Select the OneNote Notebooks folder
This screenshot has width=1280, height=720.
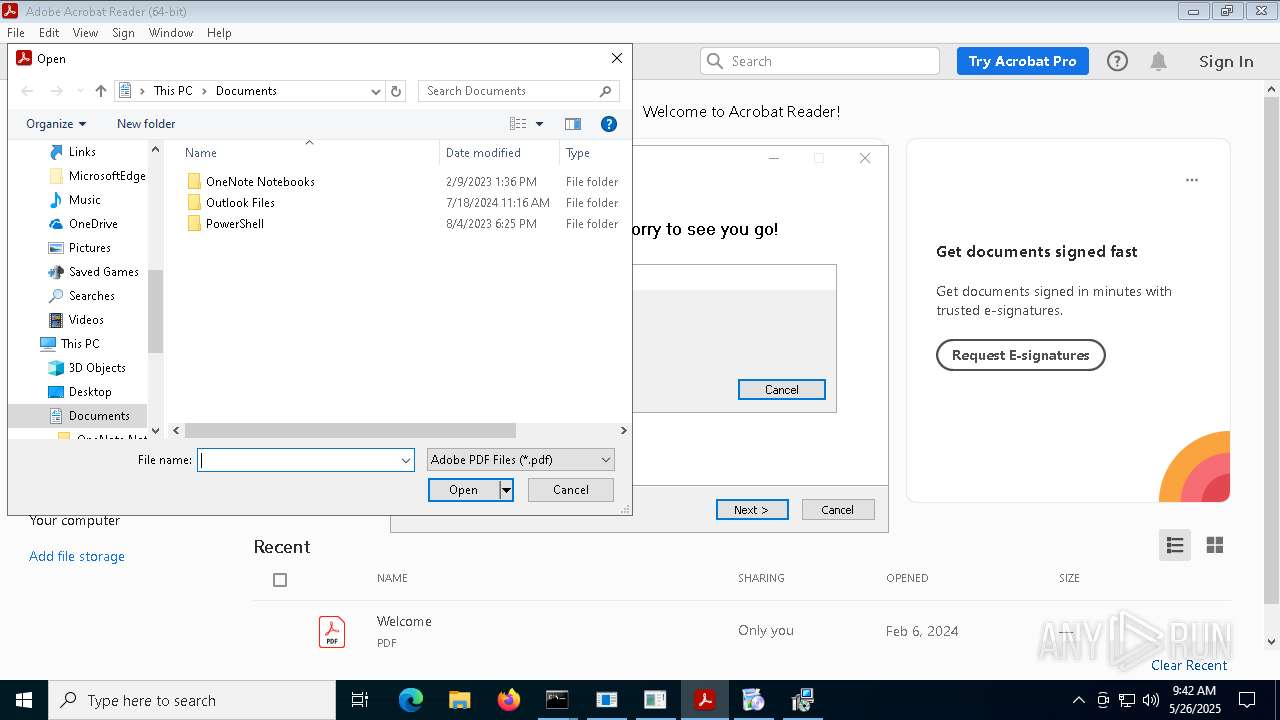click(x=260, y=182)
